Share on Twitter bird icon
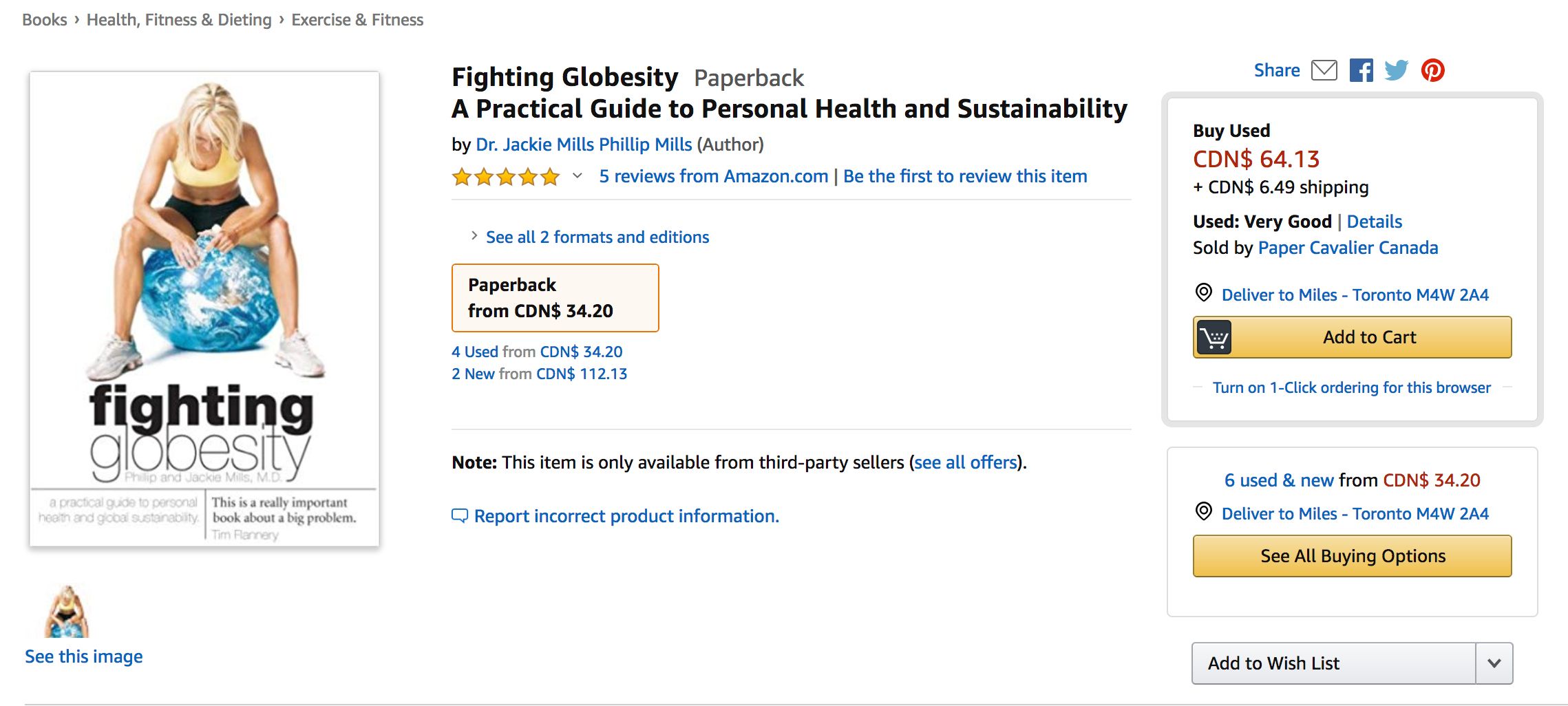 click(1396, 70)
